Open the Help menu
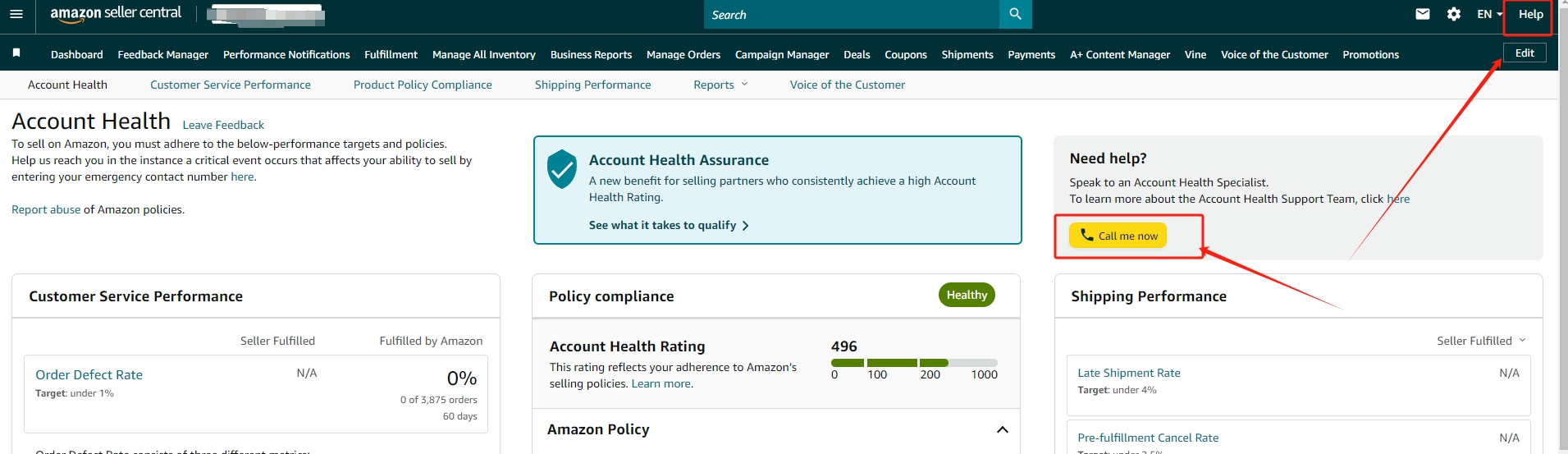This screenshot has height=454, width=1568. coord(1530,14)
